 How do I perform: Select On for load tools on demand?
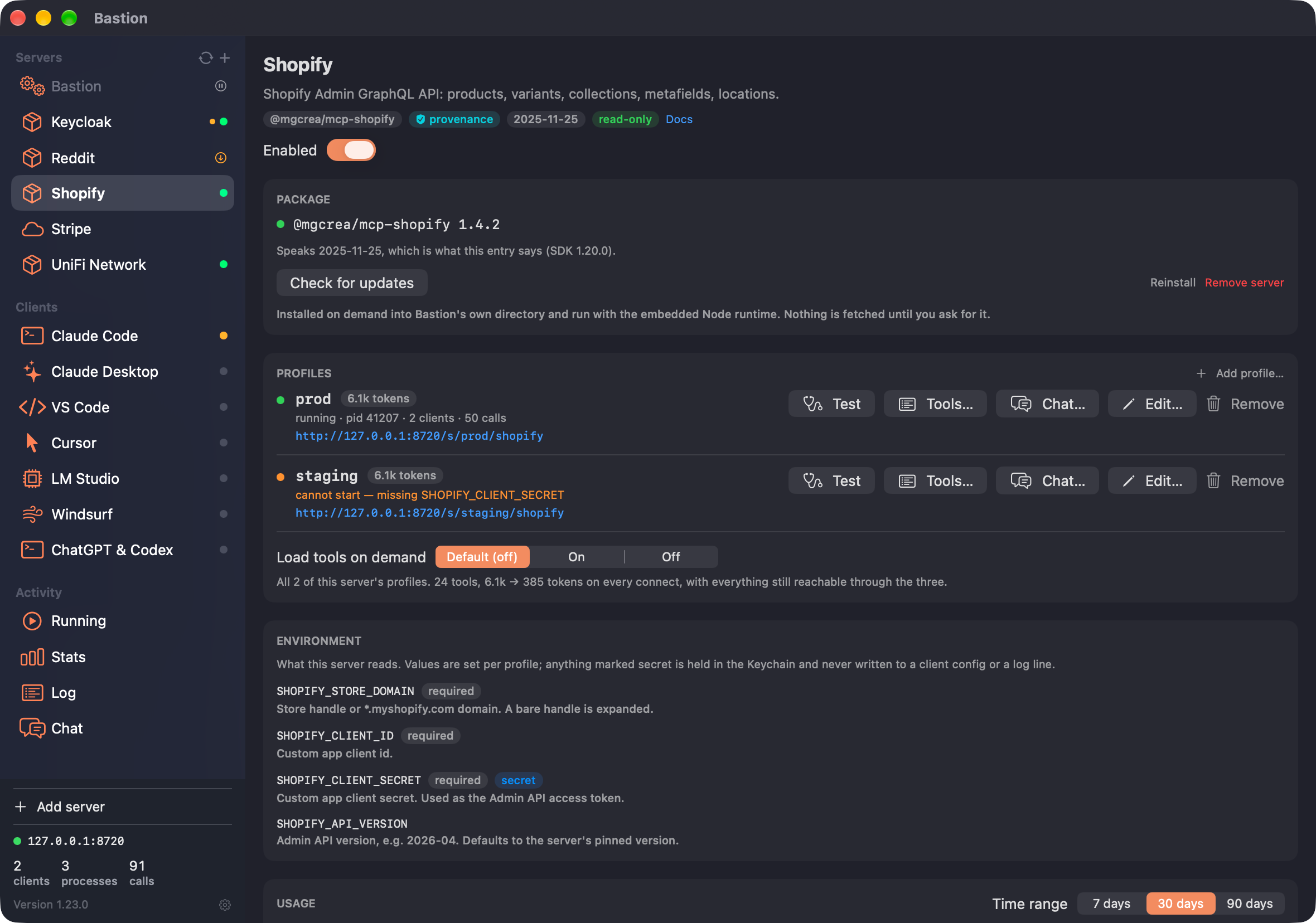coord(576,557)
